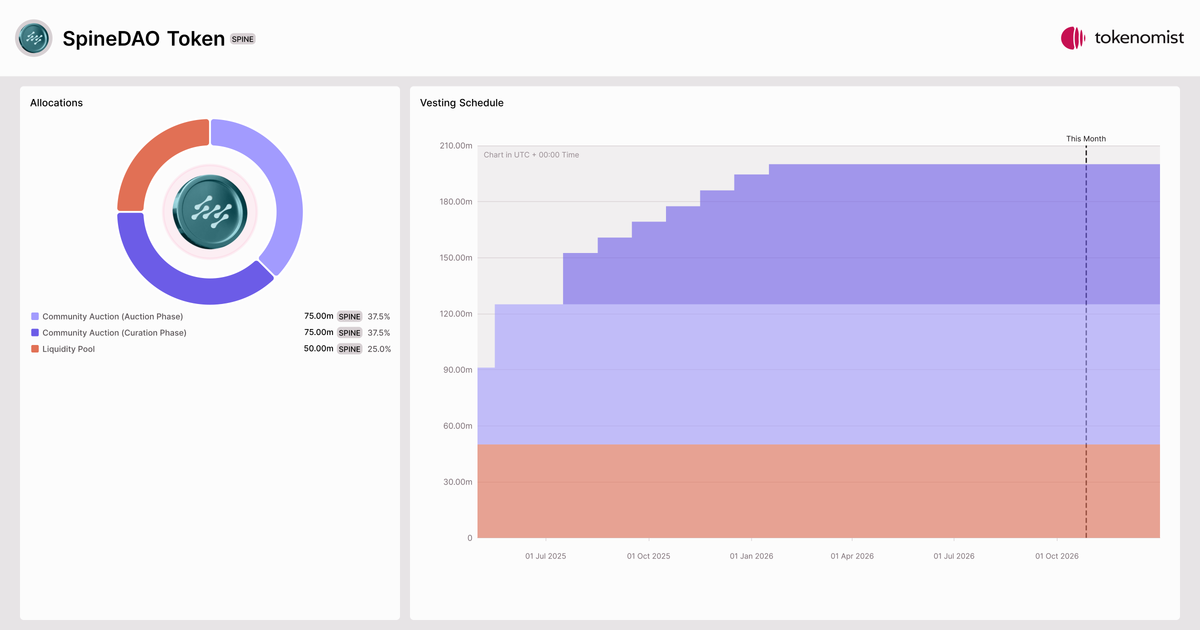Click the 01 Apr 2026 axis label
The height and width of the screenshot is (630, 1200).
[x=852, y=556]
